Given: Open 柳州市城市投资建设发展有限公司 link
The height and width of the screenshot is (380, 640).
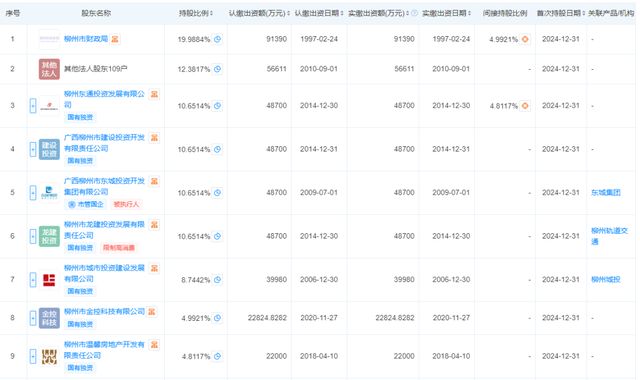Looking at the screenshot, I should click(x=104, y=273).
